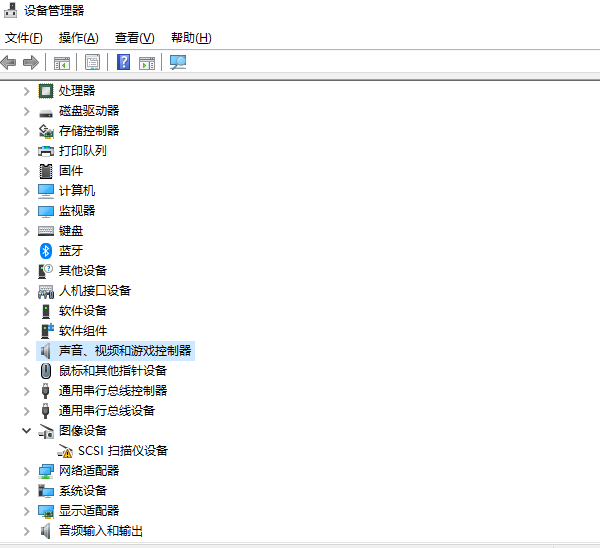Open the 查看(V) menu
600x548 pixels.
point(134,38)
